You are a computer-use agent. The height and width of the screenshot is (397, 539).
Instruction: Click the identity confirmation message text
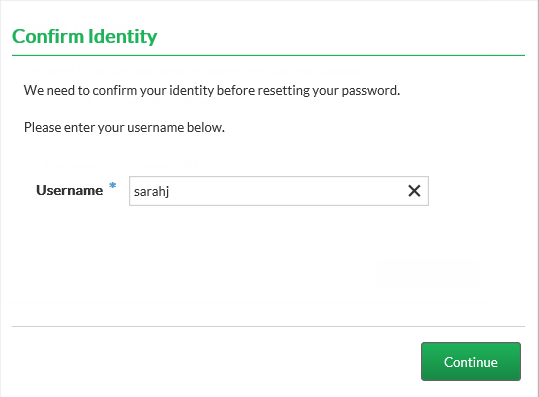pyautogui.click(x=212, y=91)
